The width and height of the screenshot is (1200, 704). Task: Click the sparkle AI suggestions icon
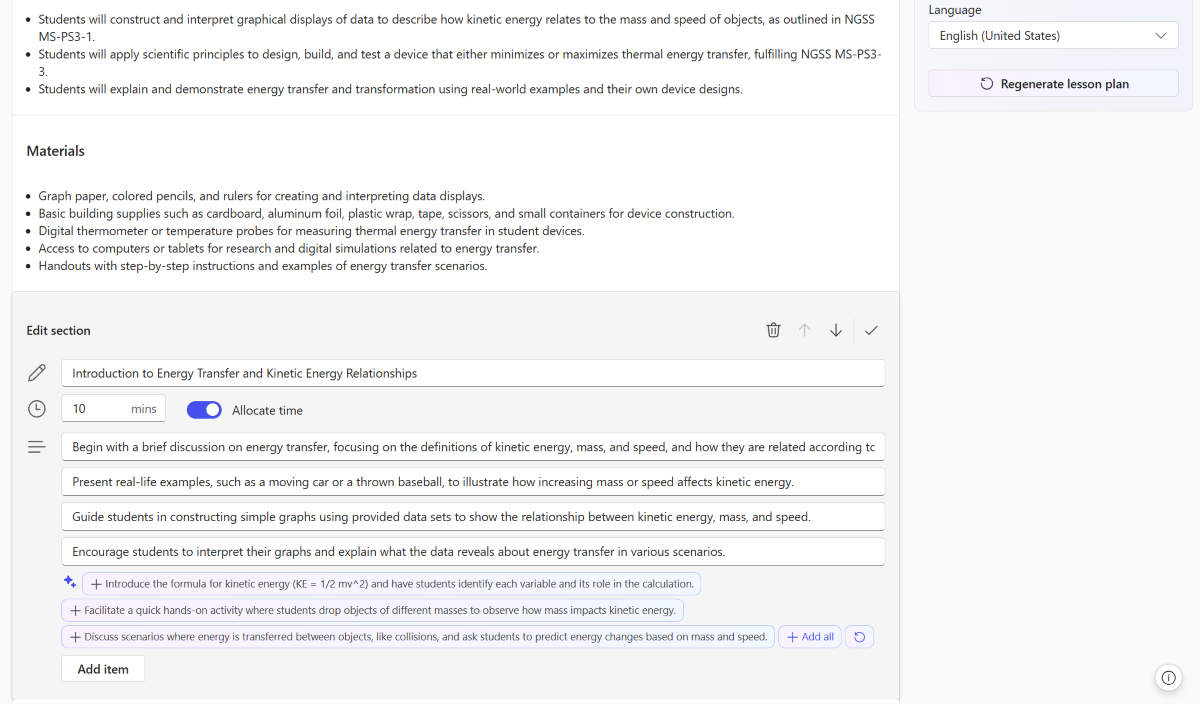tap(70, 582)
